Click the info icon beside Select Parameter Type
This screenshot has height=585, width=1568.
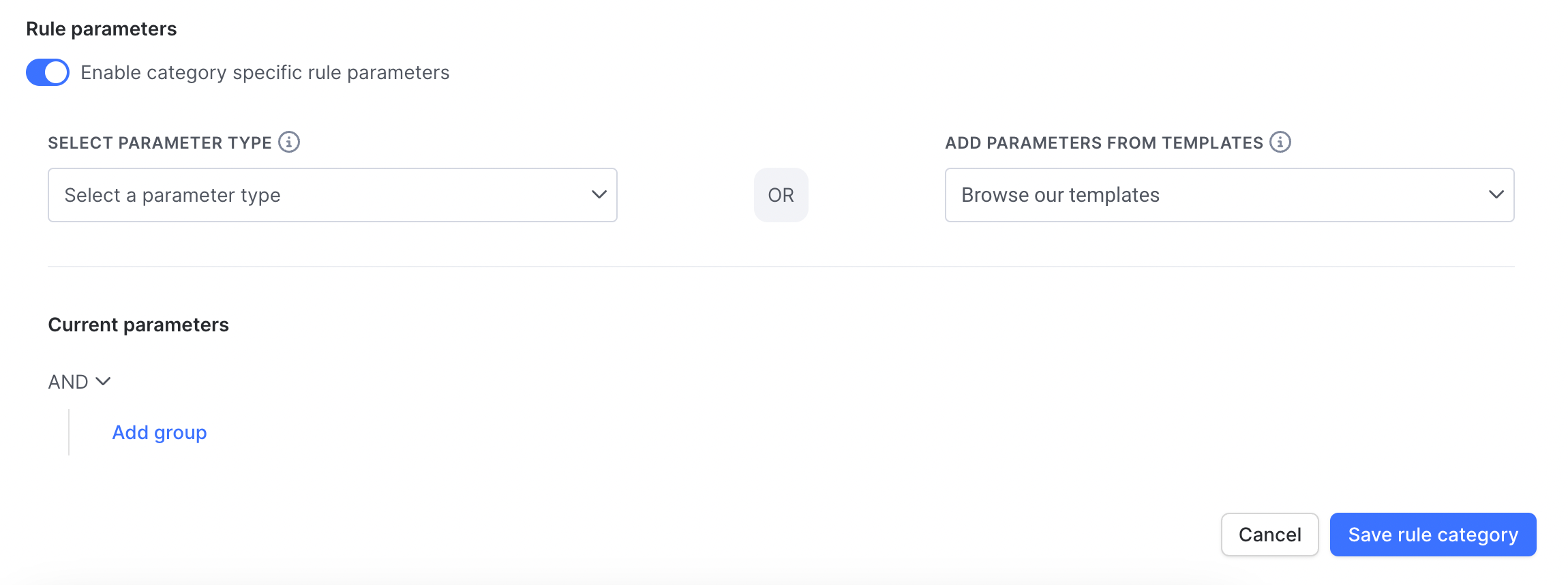[289, 142]
